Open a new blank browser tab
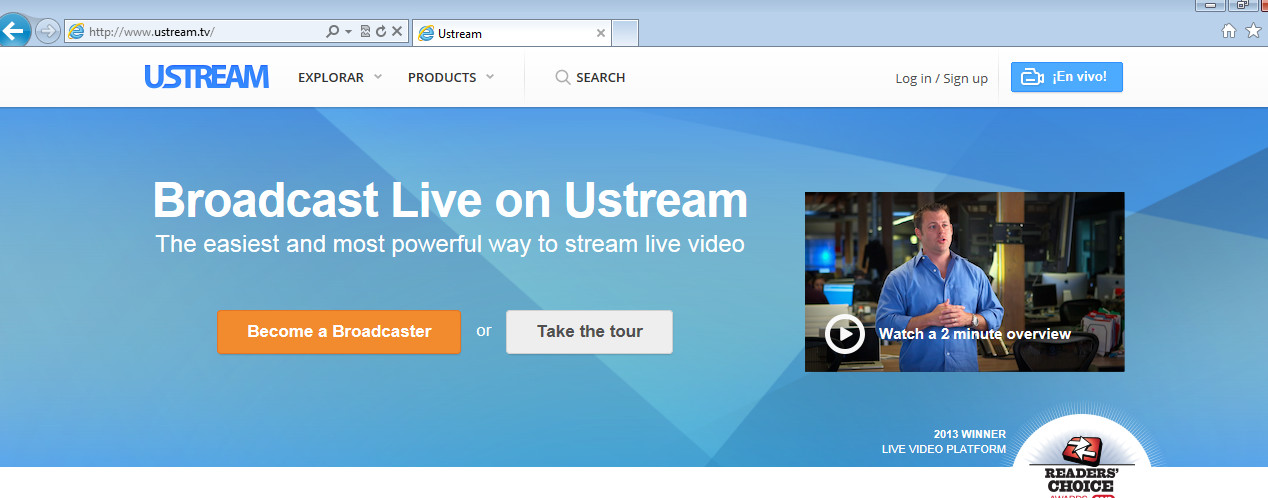The width and height of the screenshot is (1268, 498). click(x=625, y=33)
